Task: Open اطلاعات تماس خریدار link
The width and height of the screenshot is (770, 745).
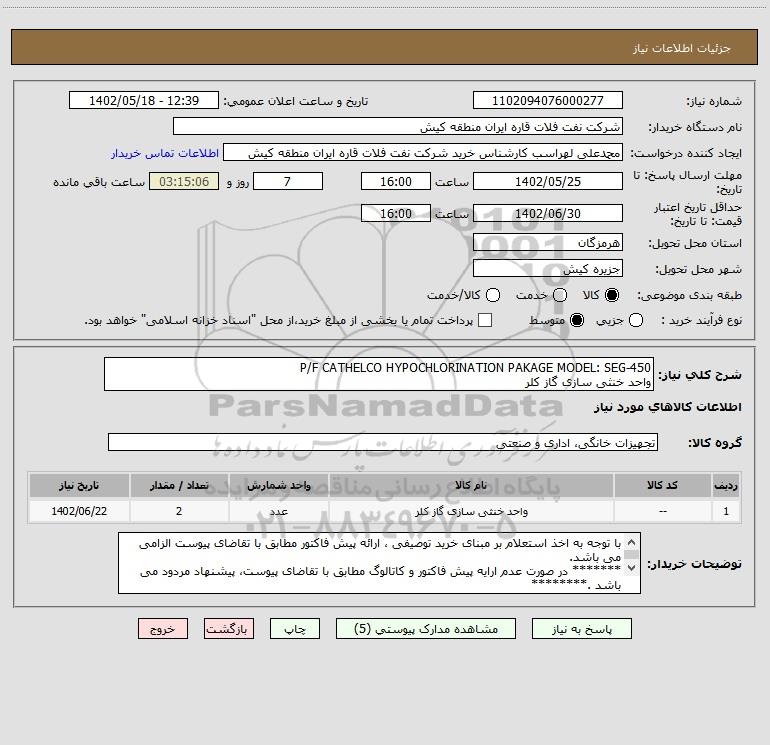Action: [165, 153]
